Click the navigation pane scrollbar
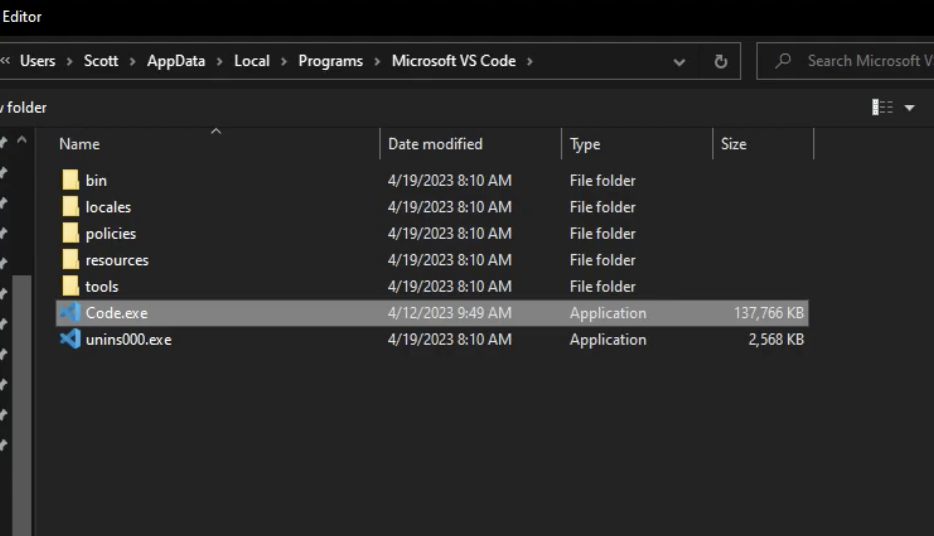Viewport: 934px width, 536px height. [22, 405]
